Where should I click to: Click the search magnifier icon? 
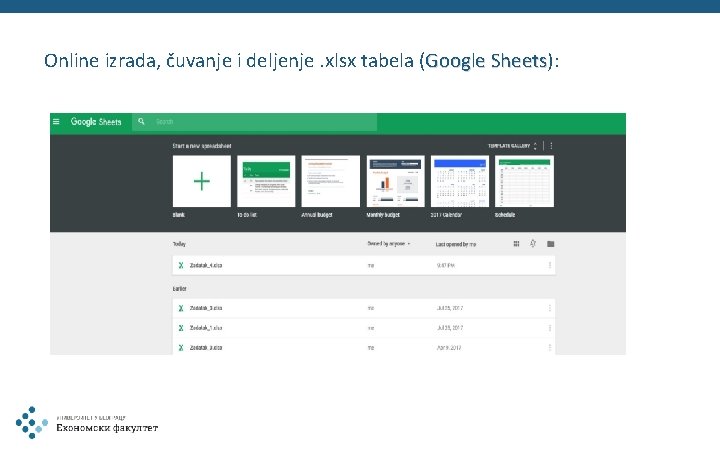pos(141,121)
